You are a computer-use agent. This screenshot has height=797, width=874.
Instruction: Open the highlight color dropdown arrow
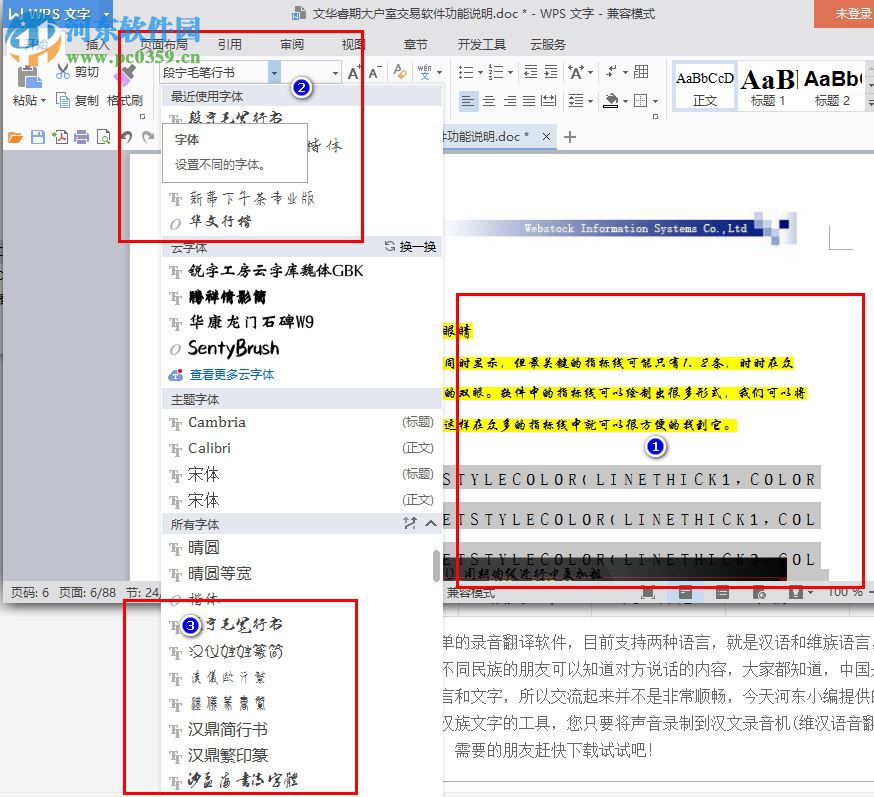coord(625,100)
